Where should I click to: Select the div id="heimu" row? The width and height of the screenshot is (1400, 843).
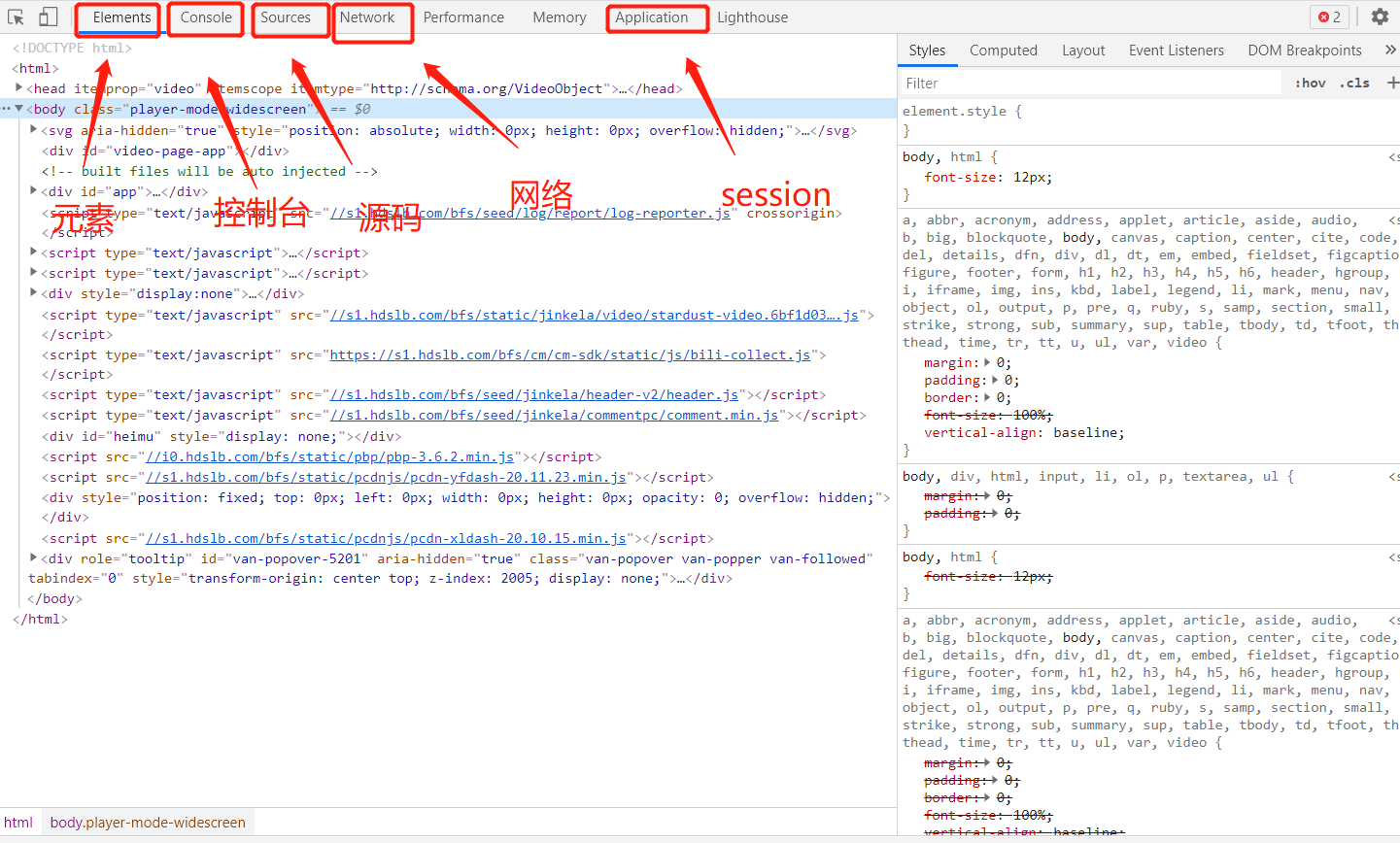click(x=222, y=436)
